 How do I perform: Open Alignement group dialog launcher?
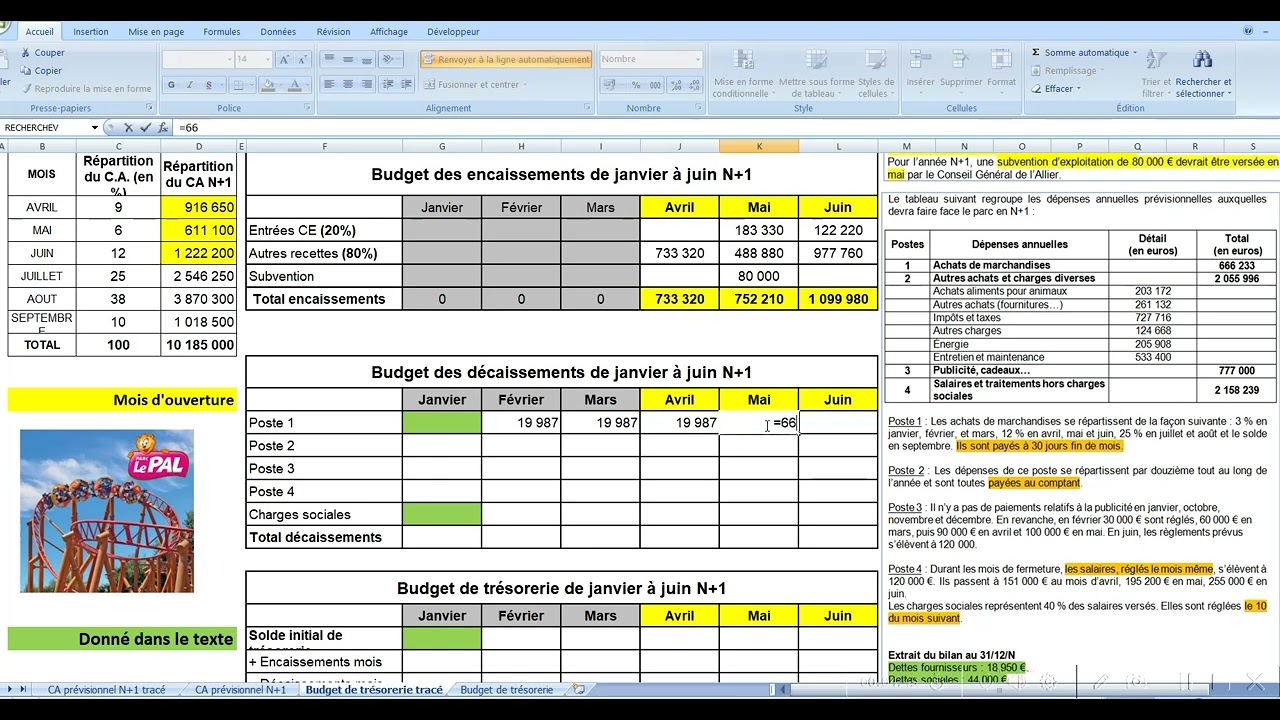click(x=587, y=107)
